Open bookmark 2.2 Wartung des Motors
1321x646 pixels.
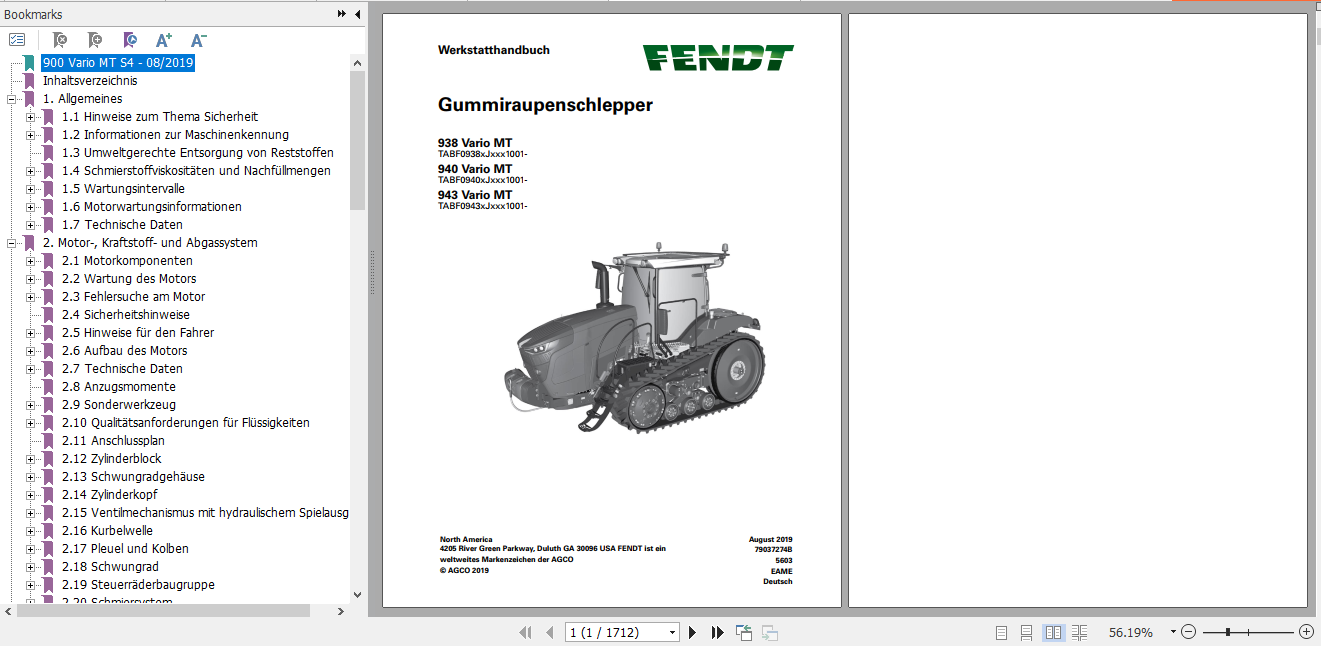pos(129,279)
